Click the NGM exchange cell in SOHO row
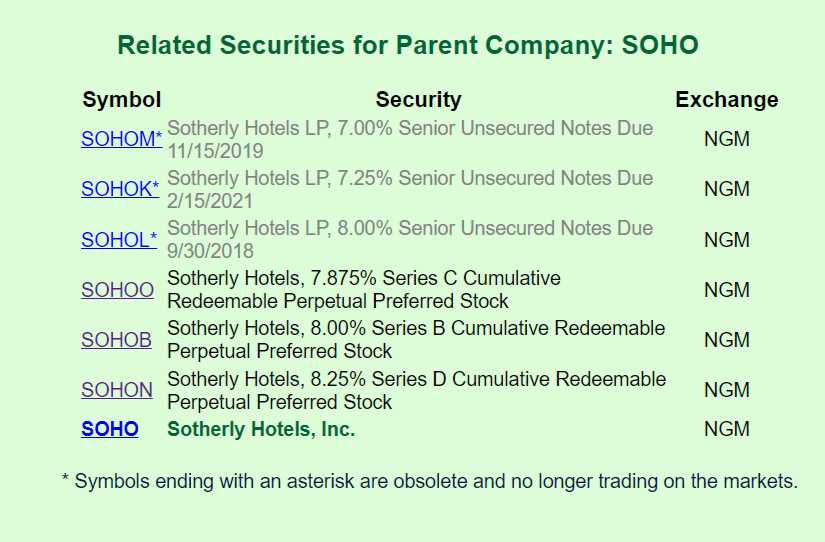 click(x=726, y=429)
